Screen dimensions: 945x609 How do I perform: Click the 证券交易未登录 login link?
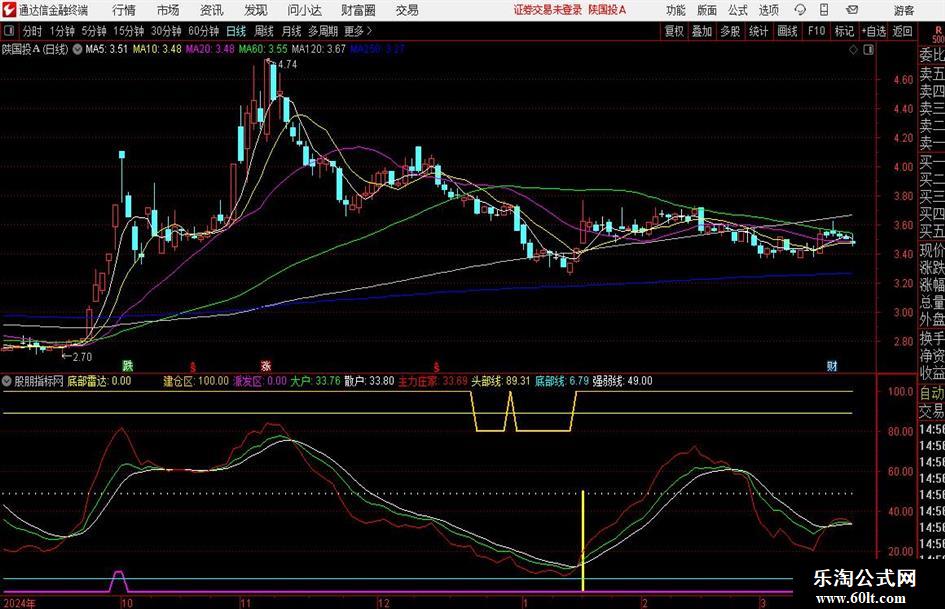tap(548, 10)
